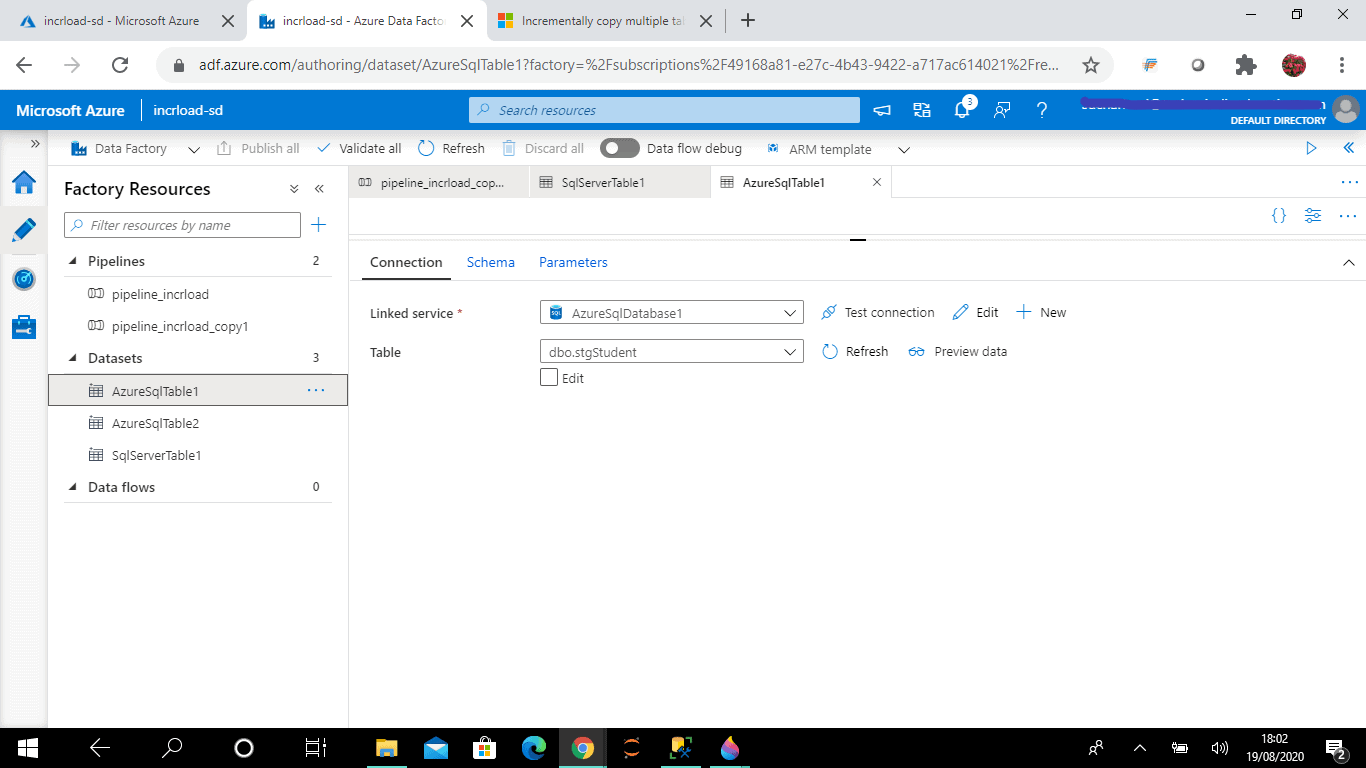Open pipeline_incrload_copy1 in the resource tree
Image resolution: width=1366 pixels, height=768 pixels.
tap(180, 326)
